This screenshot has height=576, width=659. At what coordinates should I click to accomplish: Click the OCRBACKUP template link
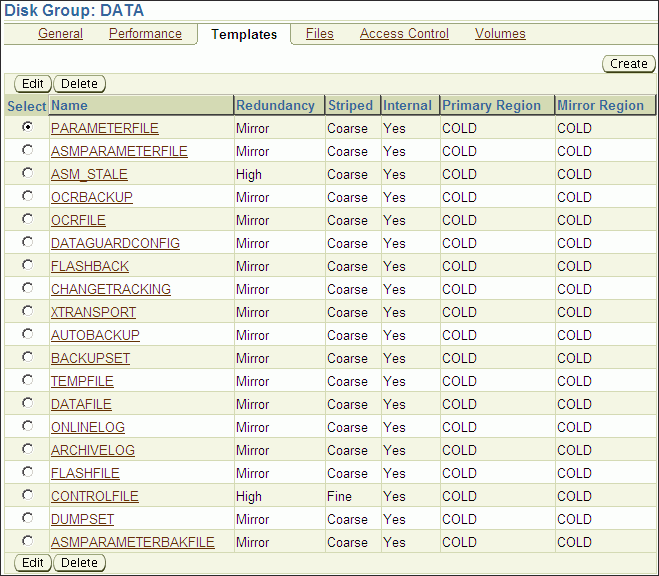coord(92,197)
